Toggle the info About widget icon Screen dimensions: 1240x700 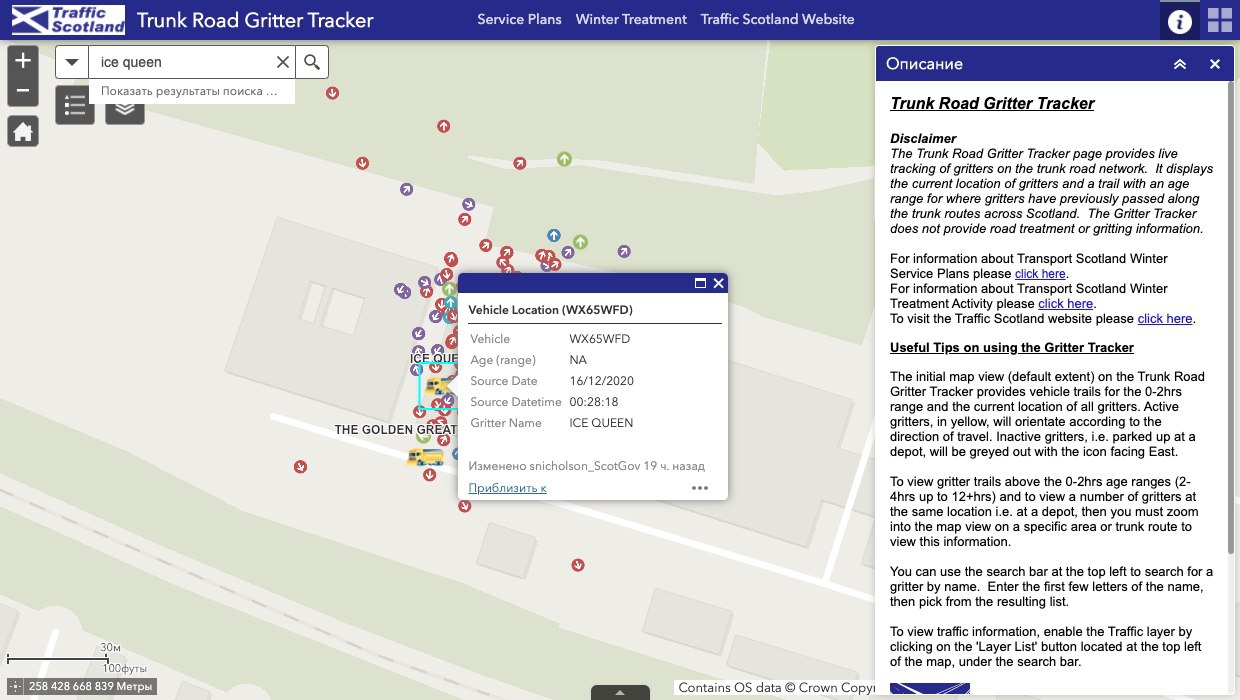coord(1180,20)
